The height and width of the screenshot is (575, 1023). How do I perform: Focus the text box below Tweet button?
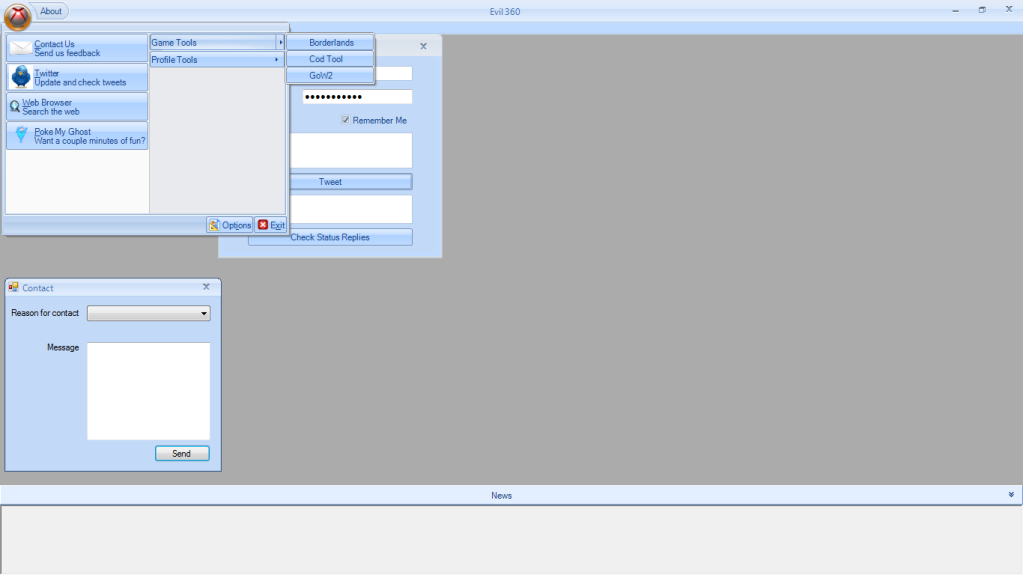[x=350, y=210]
